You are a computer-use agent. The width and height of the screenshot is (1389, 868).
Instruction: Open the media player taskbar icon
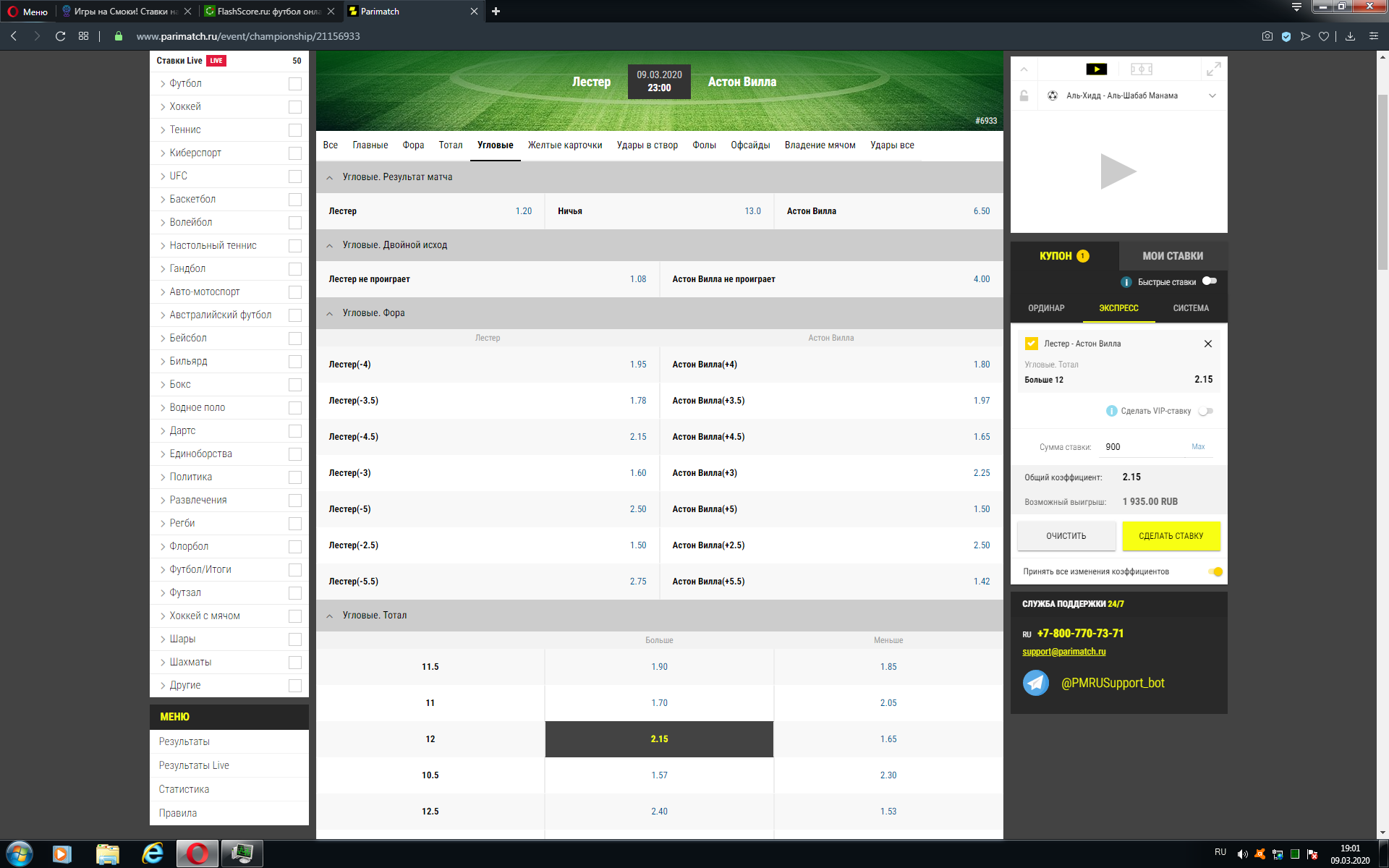point(62,854)
